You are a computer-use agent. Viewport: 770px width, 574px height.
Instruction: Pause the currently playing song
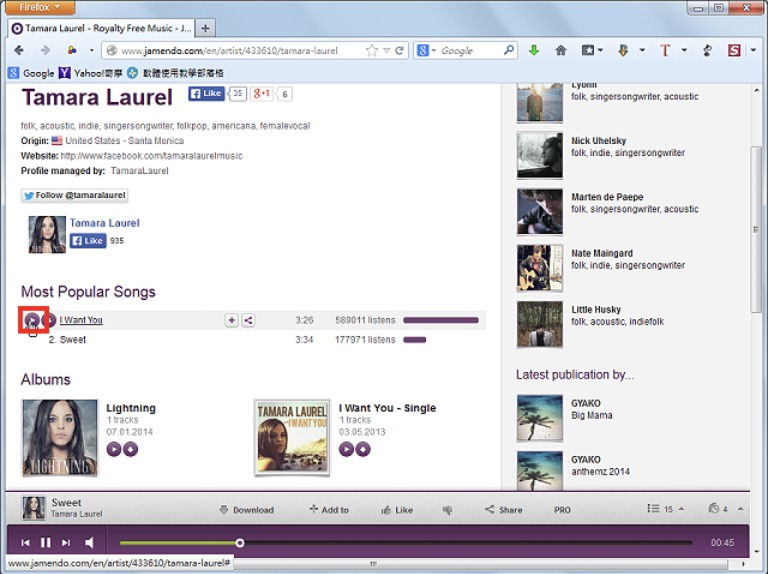click(x=46, y=543)
